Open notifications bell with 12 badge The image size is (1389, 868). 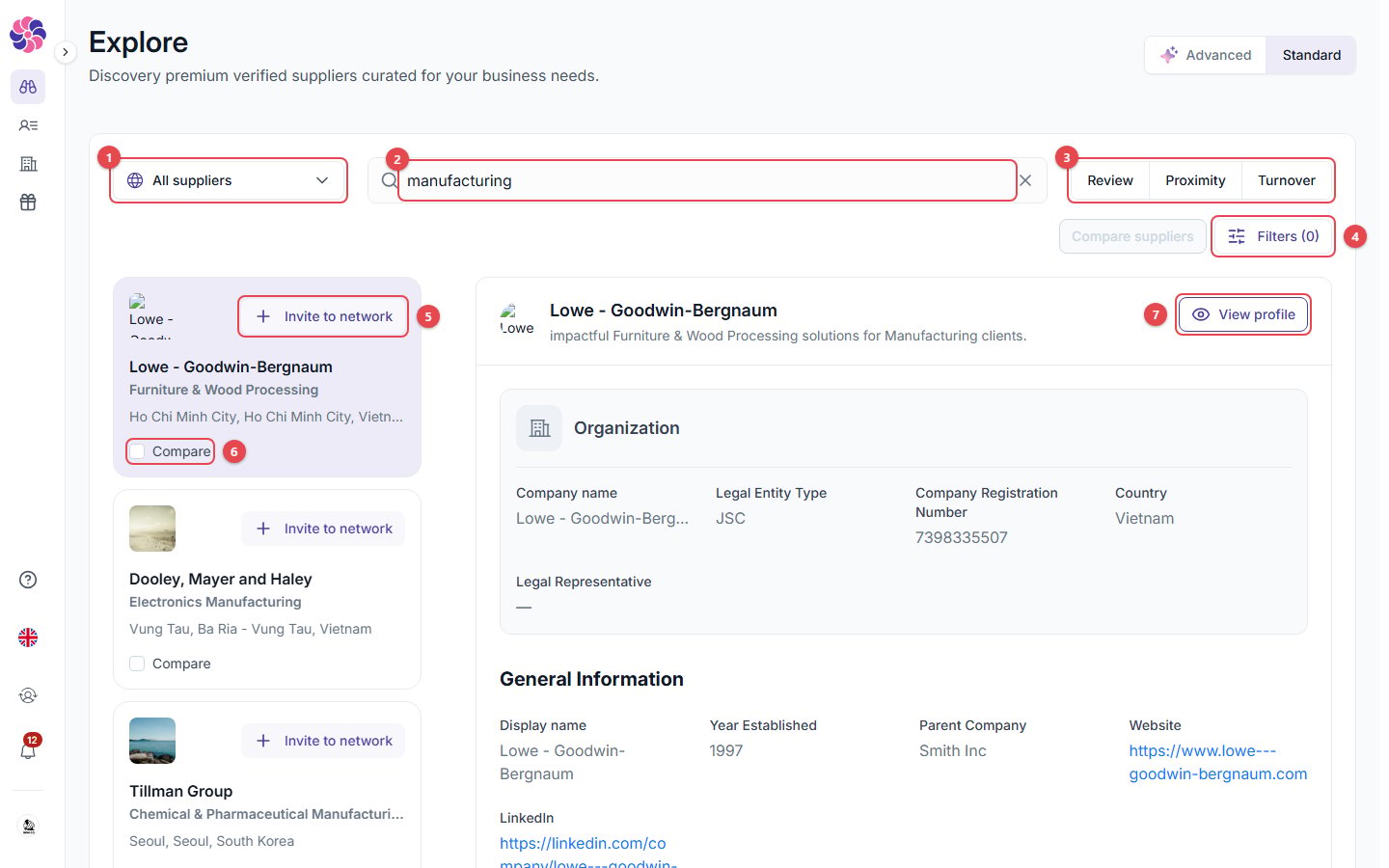point(28,749)
